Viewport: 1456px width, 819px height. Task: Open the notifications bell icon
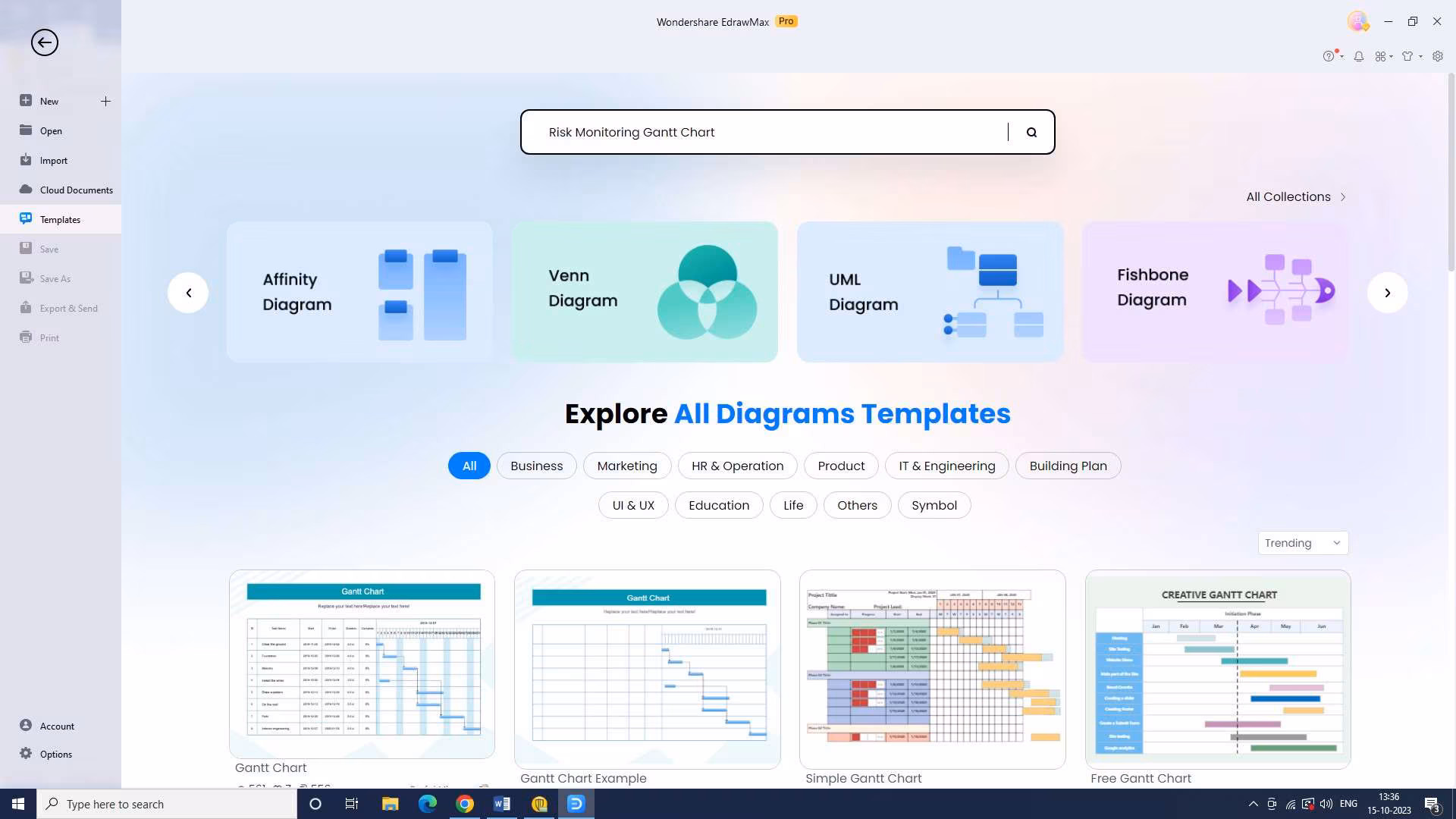[x=1359, y=56]
